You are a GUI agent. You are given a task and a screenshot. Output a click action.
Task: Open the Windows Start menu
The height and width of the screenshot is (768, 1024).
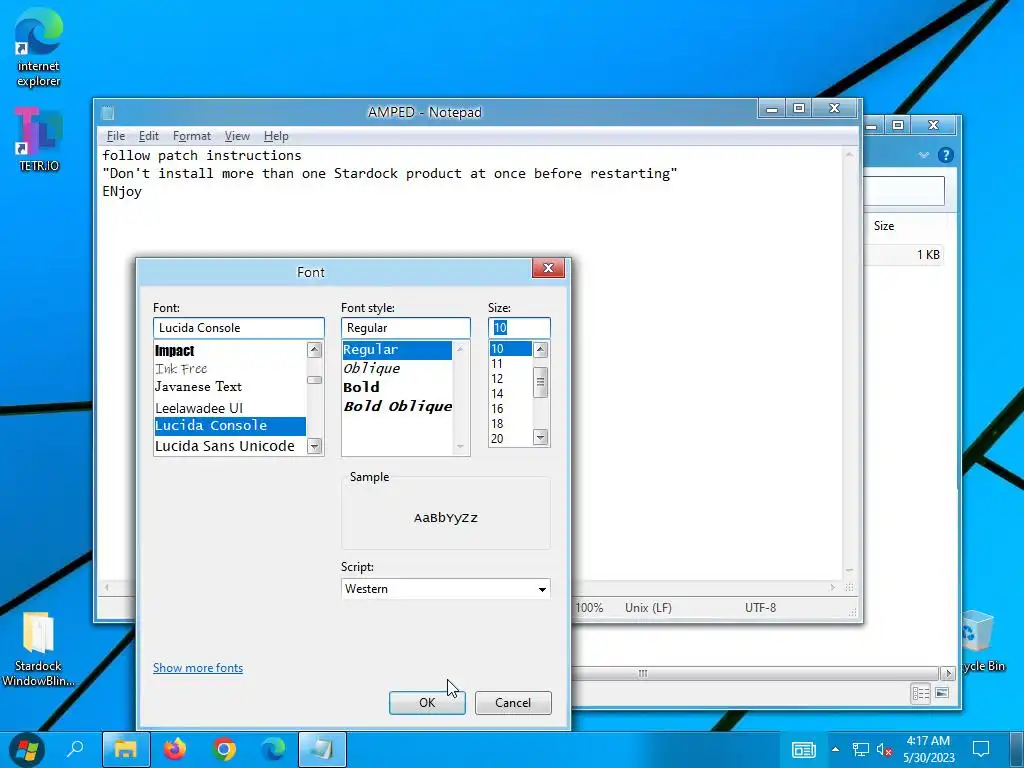[x=27, y=749]
